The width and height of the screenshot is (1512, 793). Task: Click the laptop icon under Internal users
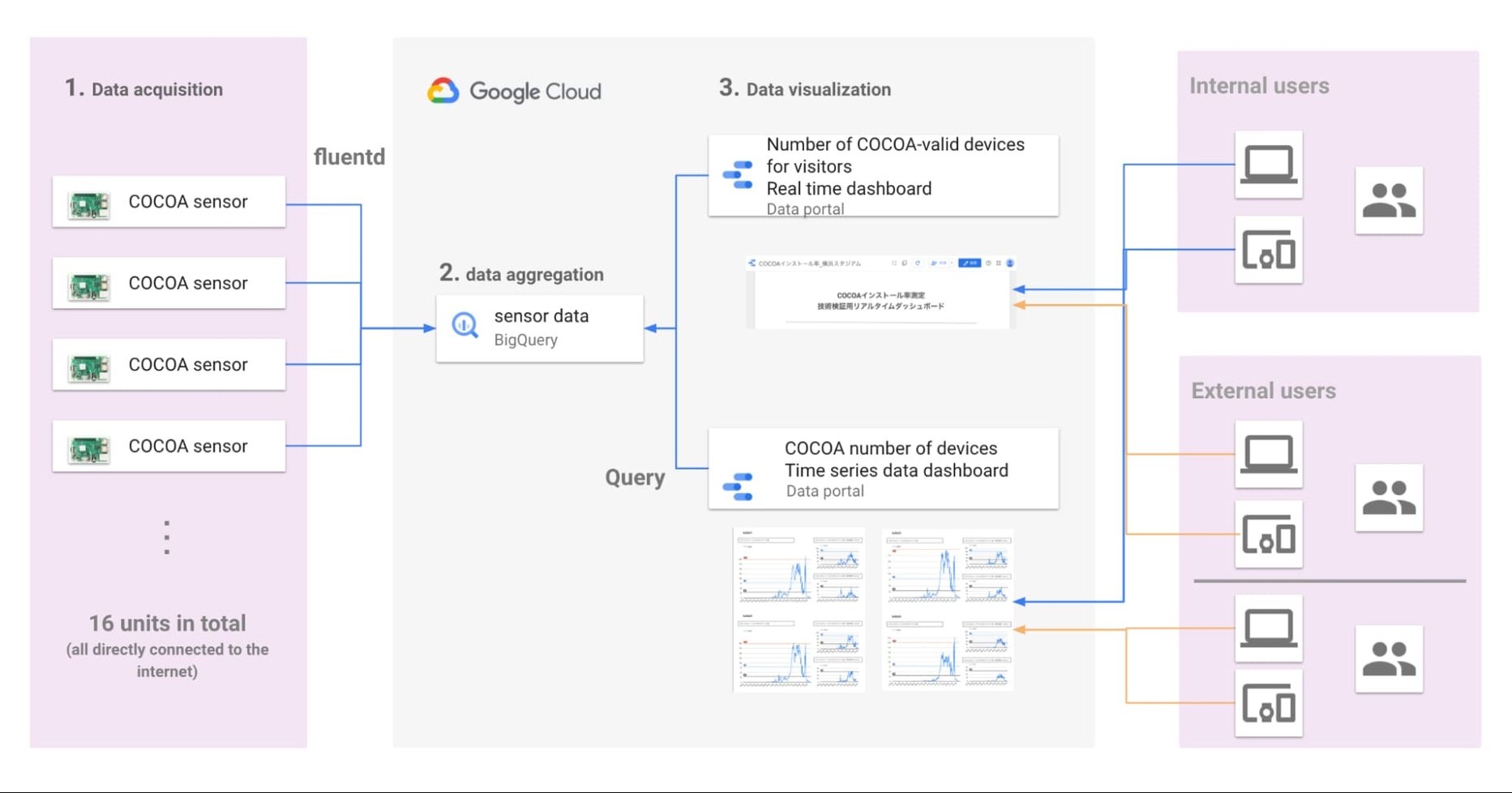pos(1269,165)
